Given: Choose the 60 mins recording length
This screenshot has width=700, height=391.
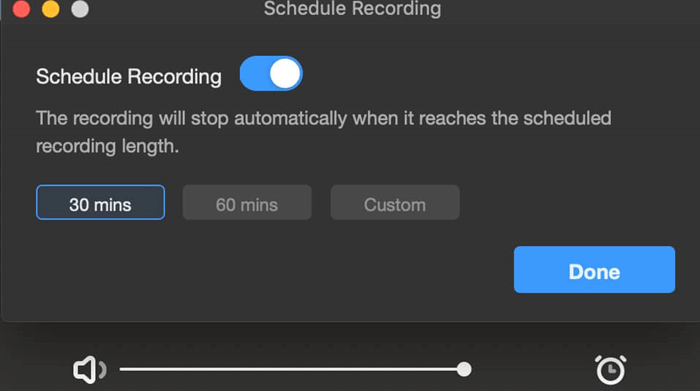Looking at the screenshot, I should (247, 202).
